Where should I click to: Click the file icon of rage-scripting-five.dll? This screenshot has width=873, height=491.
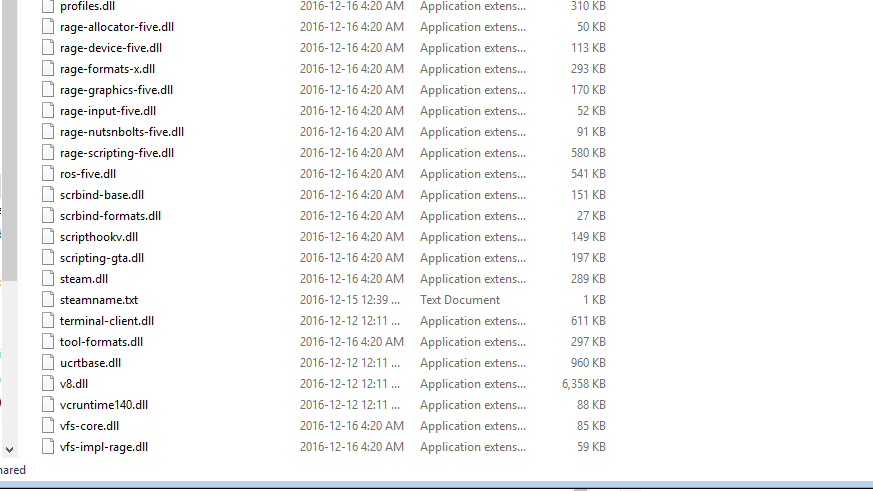click(48, 153)
